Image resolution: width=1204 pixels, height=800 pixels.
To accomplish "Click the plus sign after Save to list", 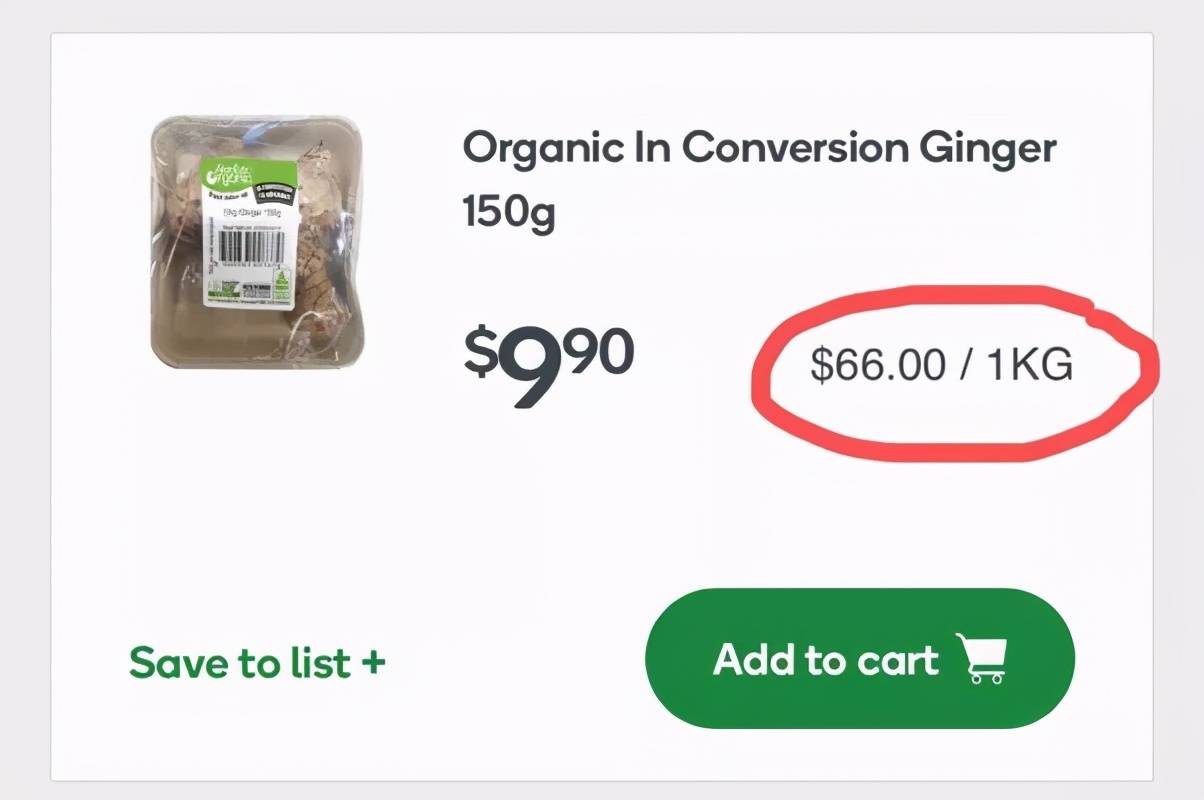I will 373,662.
